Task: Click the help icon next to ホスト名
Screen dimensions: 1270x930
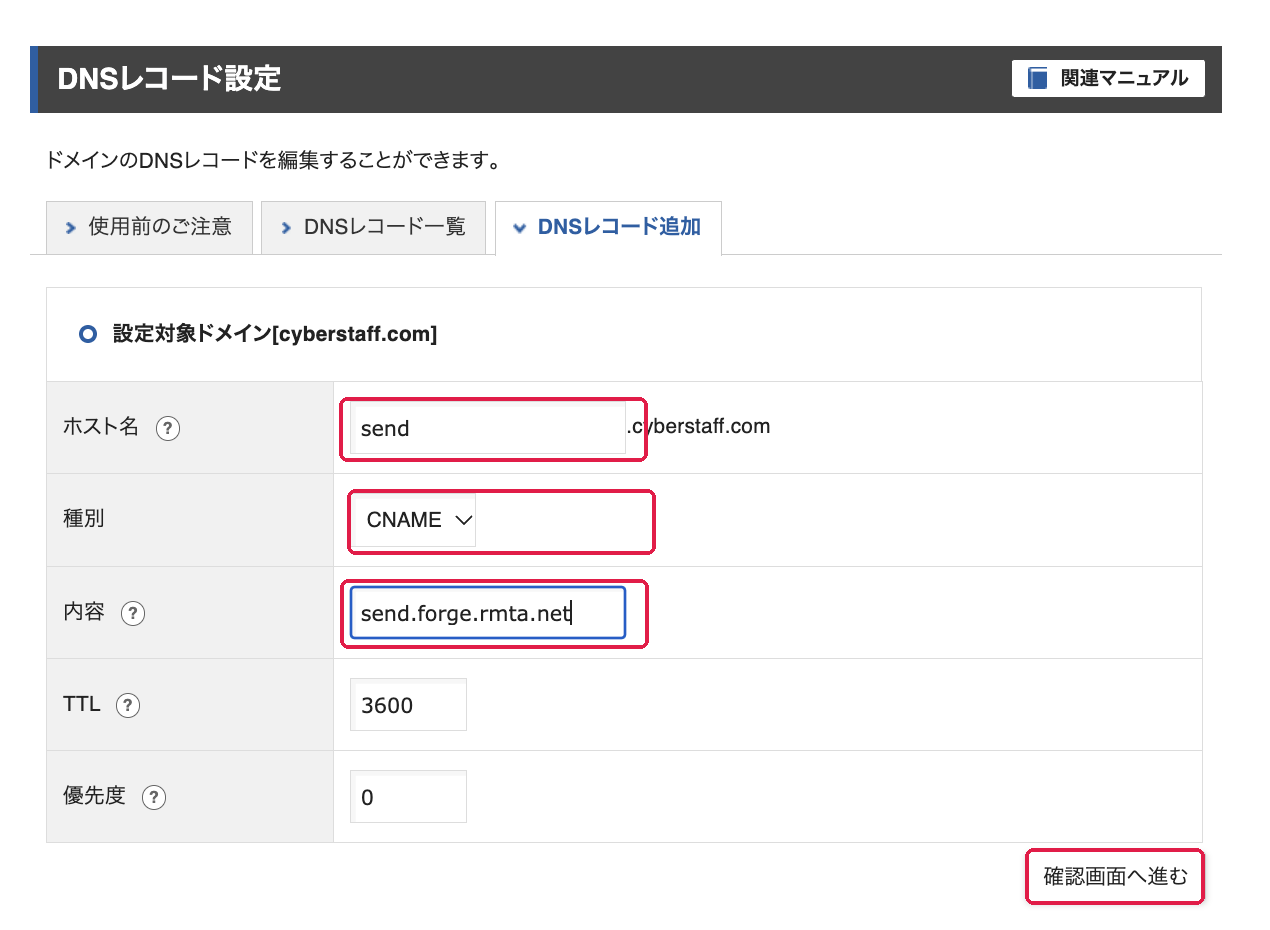Action: tap(168, 429)
